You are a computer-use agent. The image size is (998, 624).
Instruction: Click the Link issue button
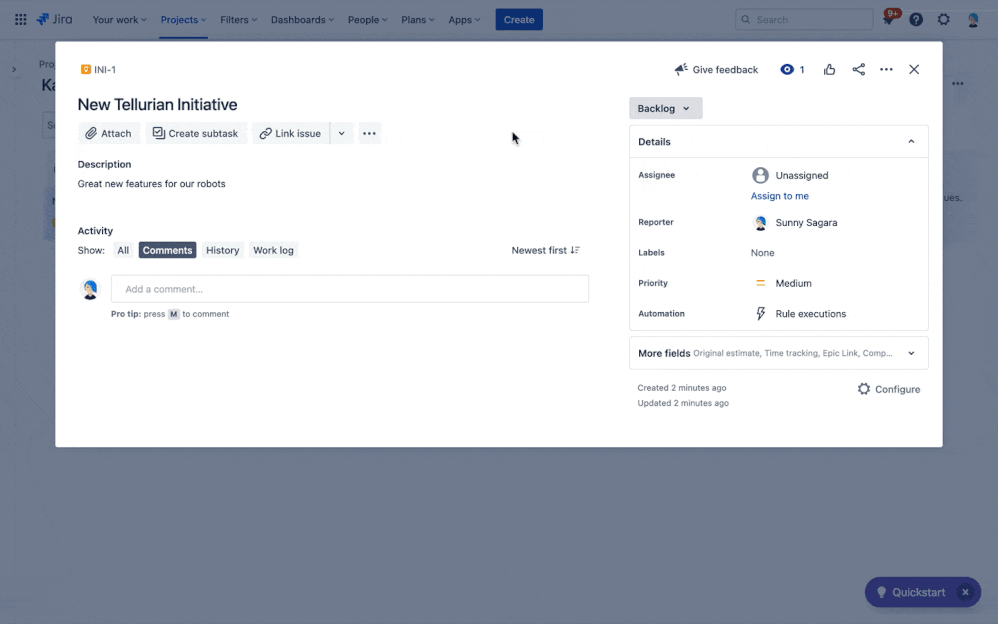pos(290,133)
